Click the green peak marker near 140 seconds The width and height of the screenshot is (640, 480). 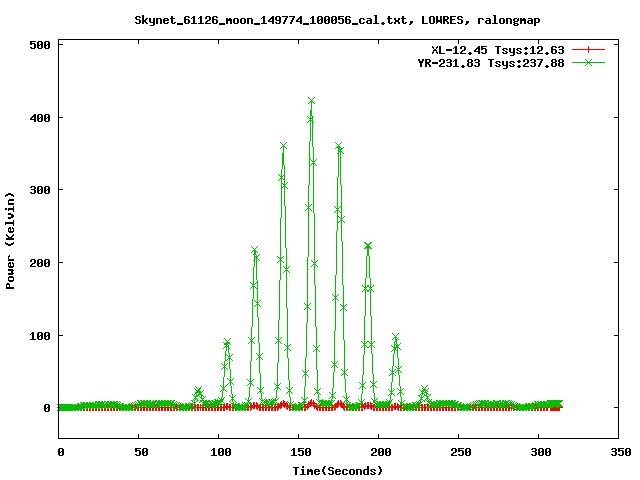pyautogui.click(x=283, y=146)
